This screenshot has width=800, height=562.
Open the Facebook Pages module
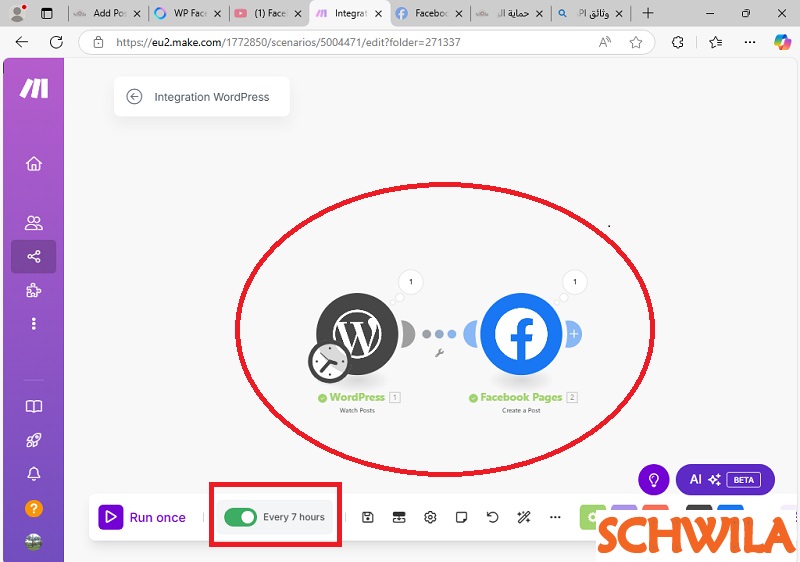[521, 334]
